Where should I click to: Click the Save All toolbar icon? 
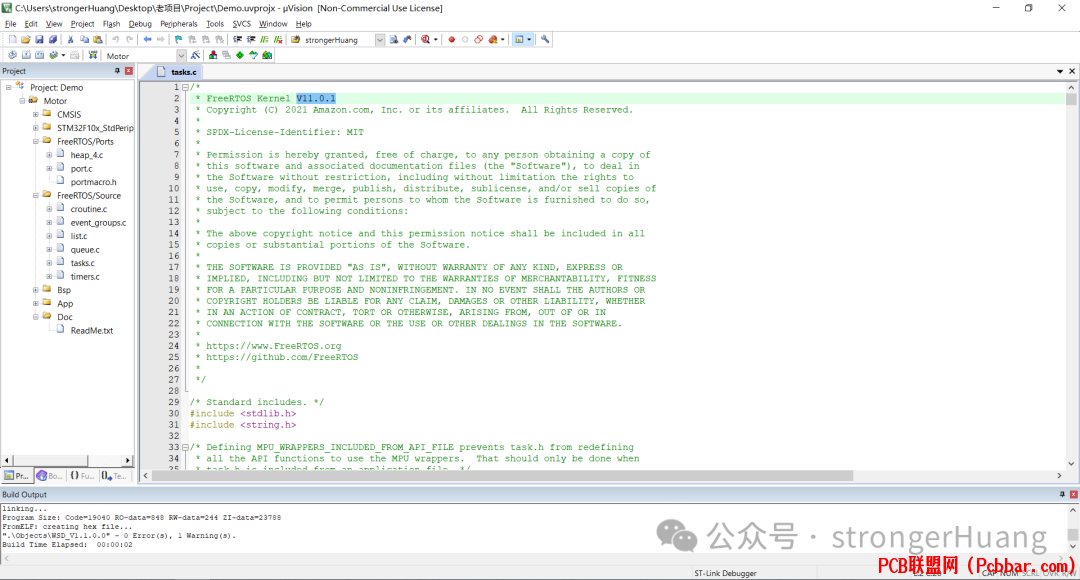(x=52, y=40)
